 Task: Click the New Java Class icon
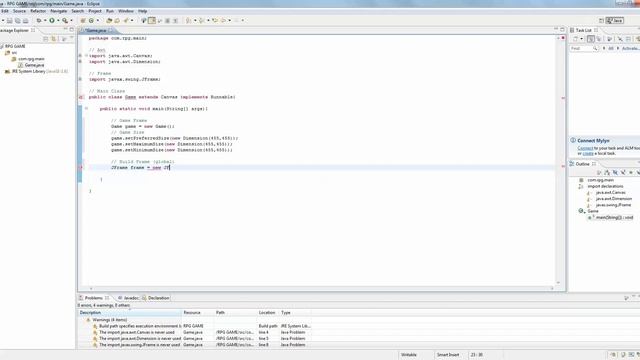click(91, 20)
